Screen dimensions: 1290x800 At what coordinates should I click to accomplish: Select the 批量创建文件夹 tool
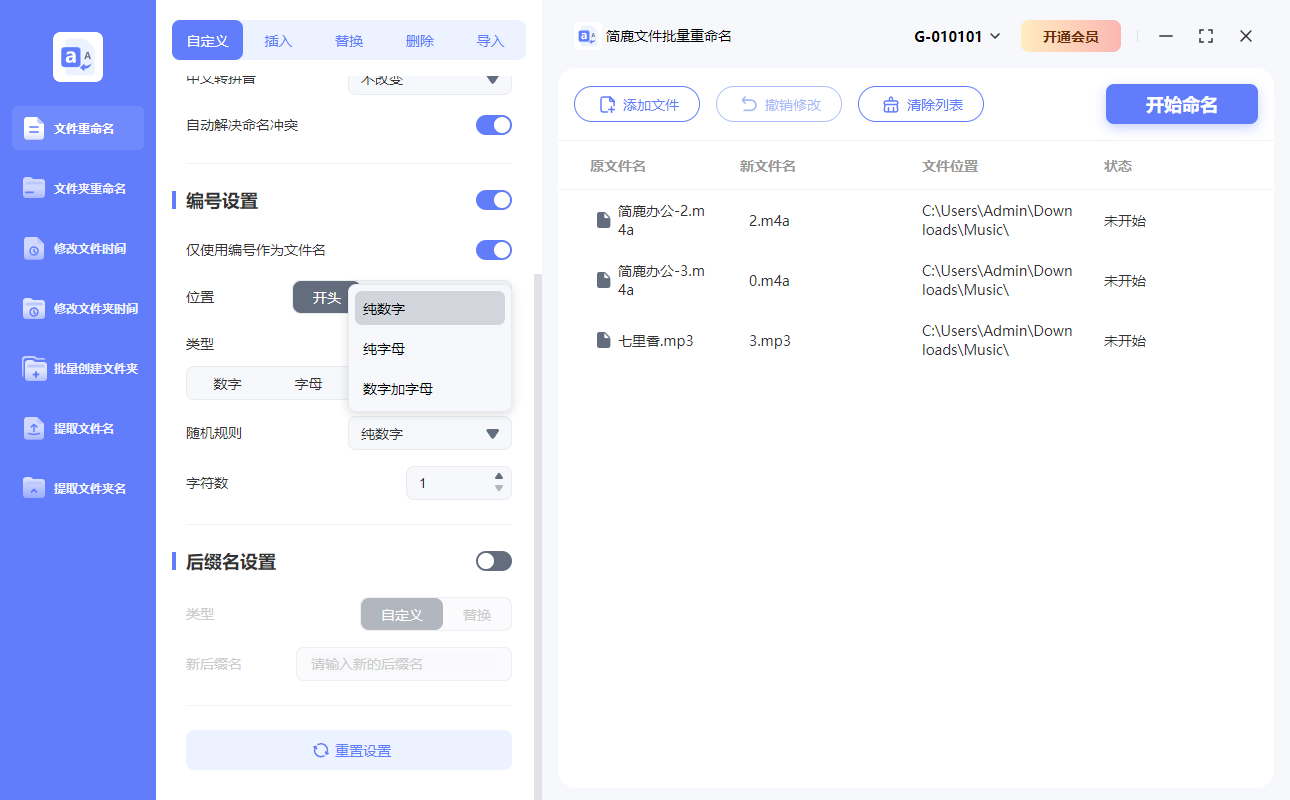[x=77, y=368]
